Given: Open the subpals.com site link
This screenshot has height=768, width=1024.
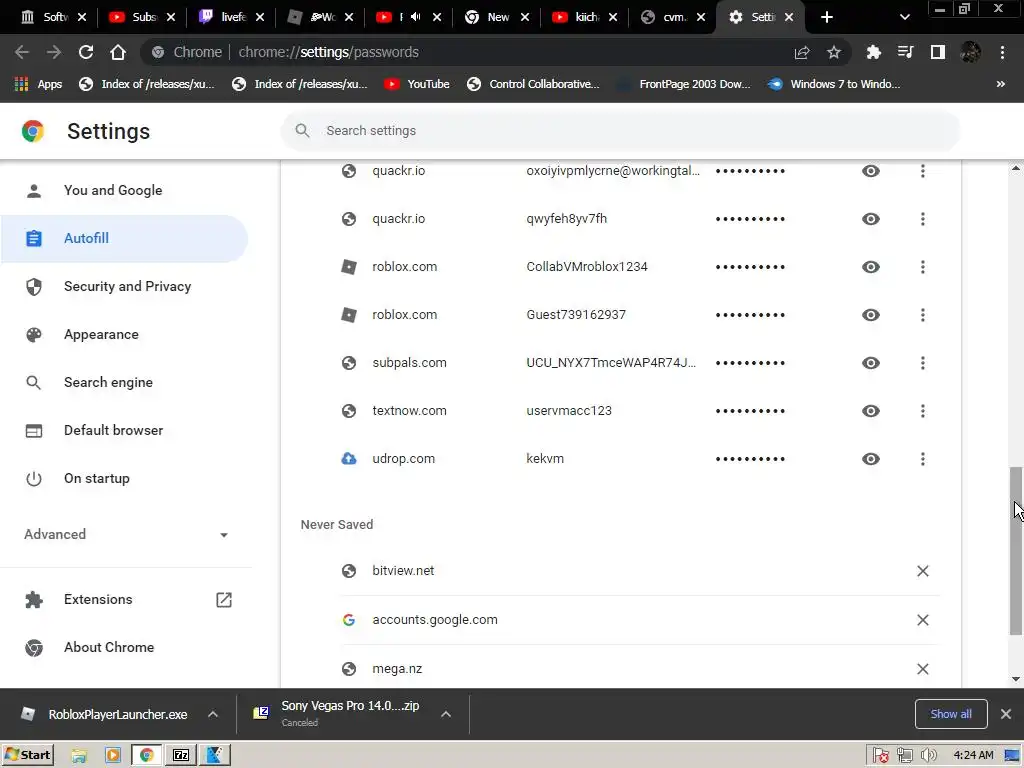Looking at the screenshot, I should [409, 362].
